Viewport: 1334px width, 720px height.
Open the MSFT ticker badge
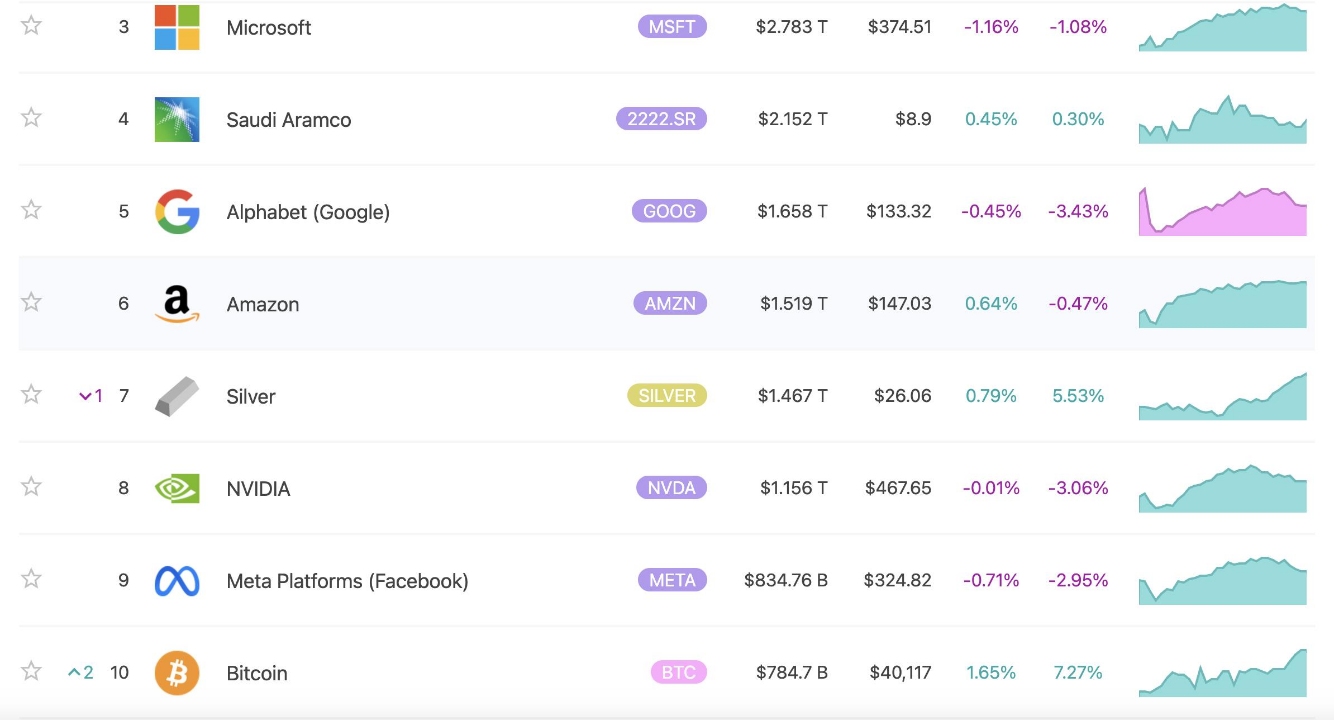pos(671,26)
